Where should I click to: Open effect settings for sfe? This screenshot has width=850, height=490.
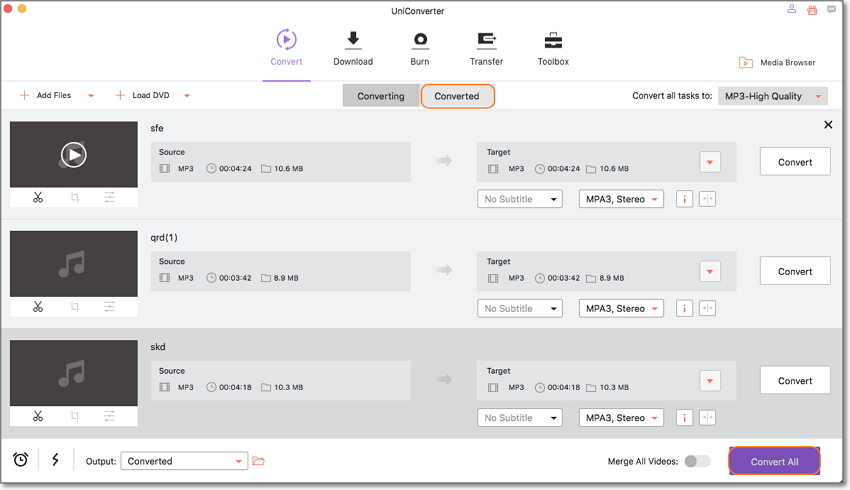(x=110, y=197)
